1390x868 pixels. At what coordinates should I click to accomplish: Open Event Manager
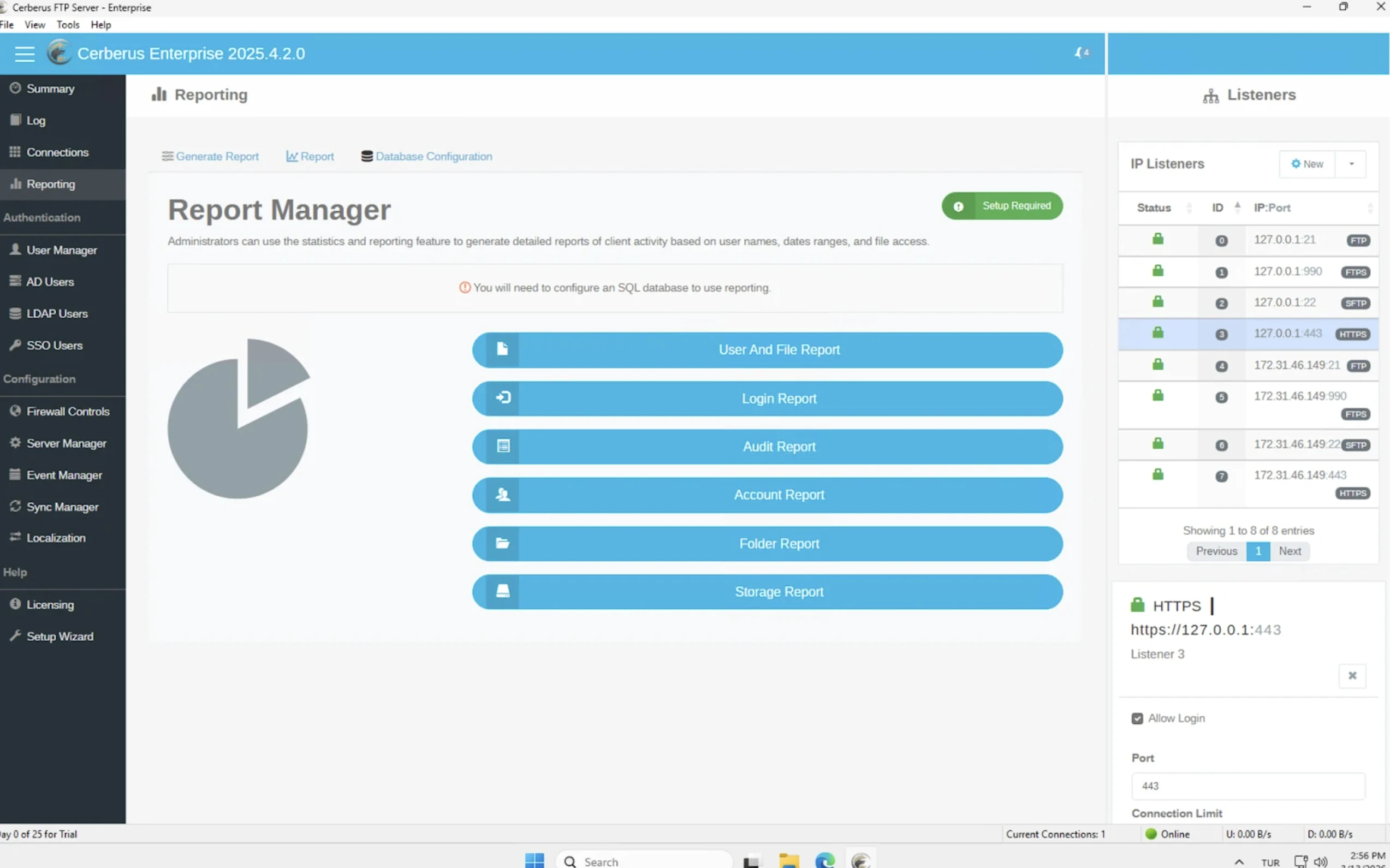(x=63, y=475)
